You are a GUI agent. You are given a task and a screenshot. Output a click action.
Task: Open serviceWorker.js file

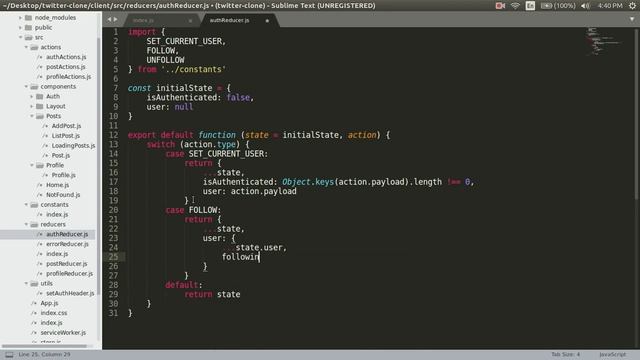(63, 333)
